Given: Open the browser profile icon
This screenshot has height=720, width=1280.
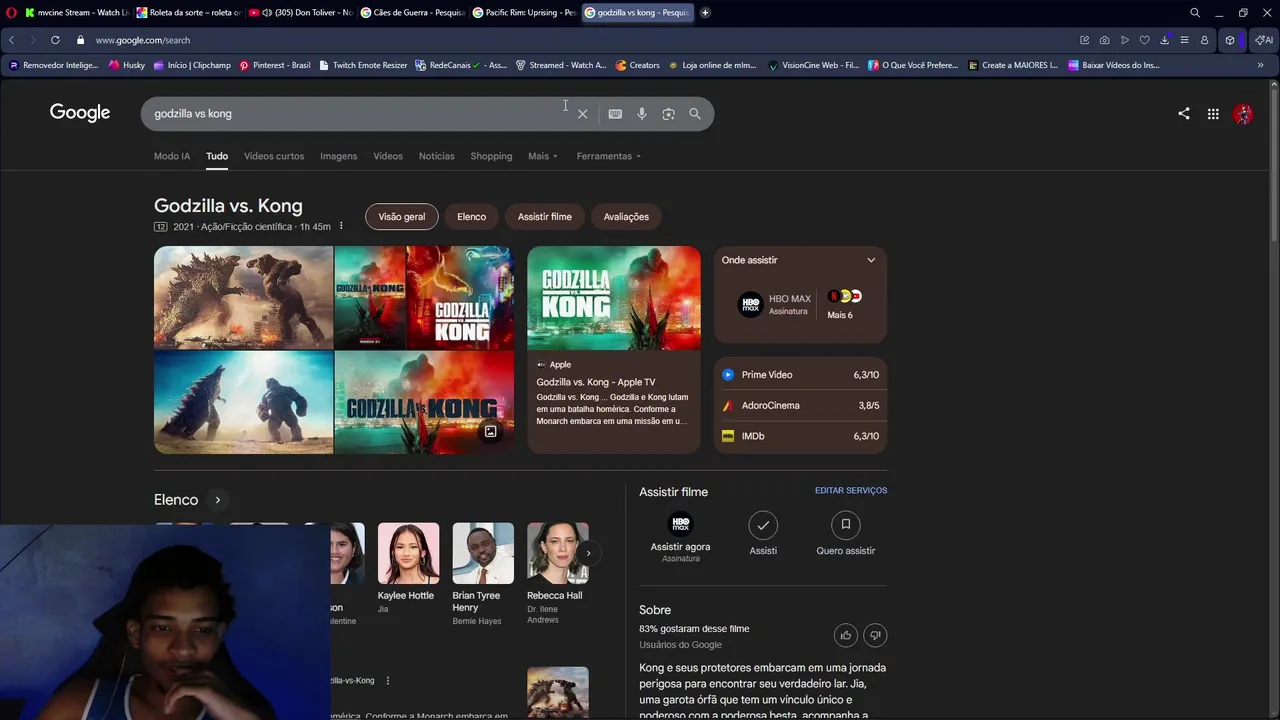Looking at the screenshot, I should pyautogui.click(x=1205, y=40).
